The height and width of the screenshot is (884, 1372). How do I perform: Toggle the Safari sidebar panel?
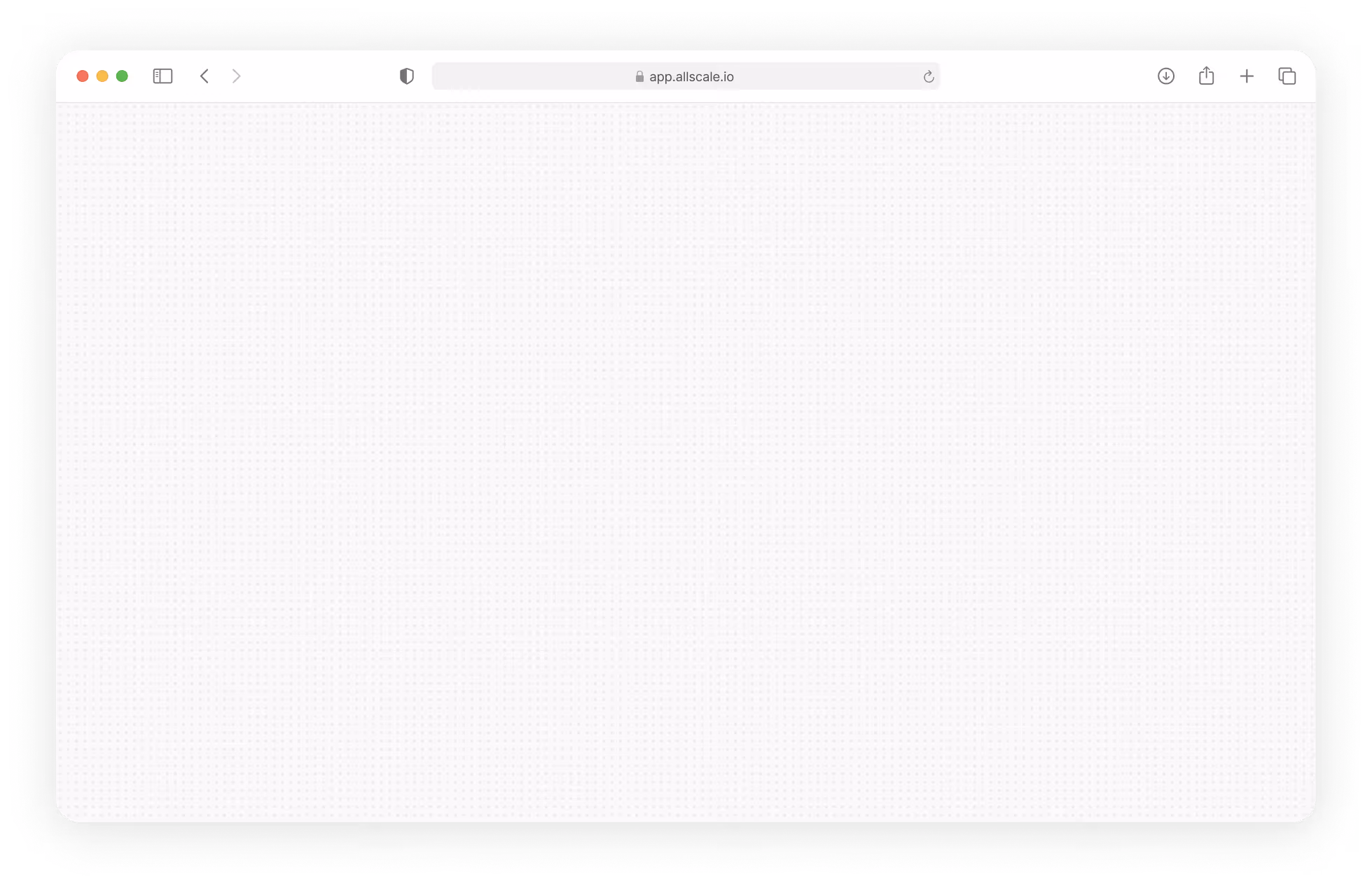[x=162, y=76]
